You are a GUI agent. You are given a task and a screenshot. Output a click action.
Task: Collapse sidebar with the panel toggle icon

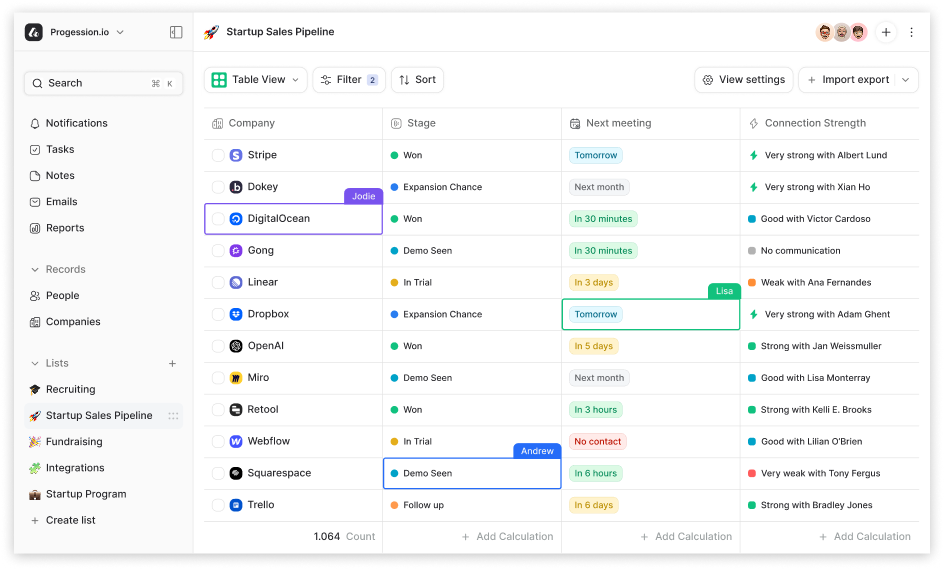click(176, 32)
